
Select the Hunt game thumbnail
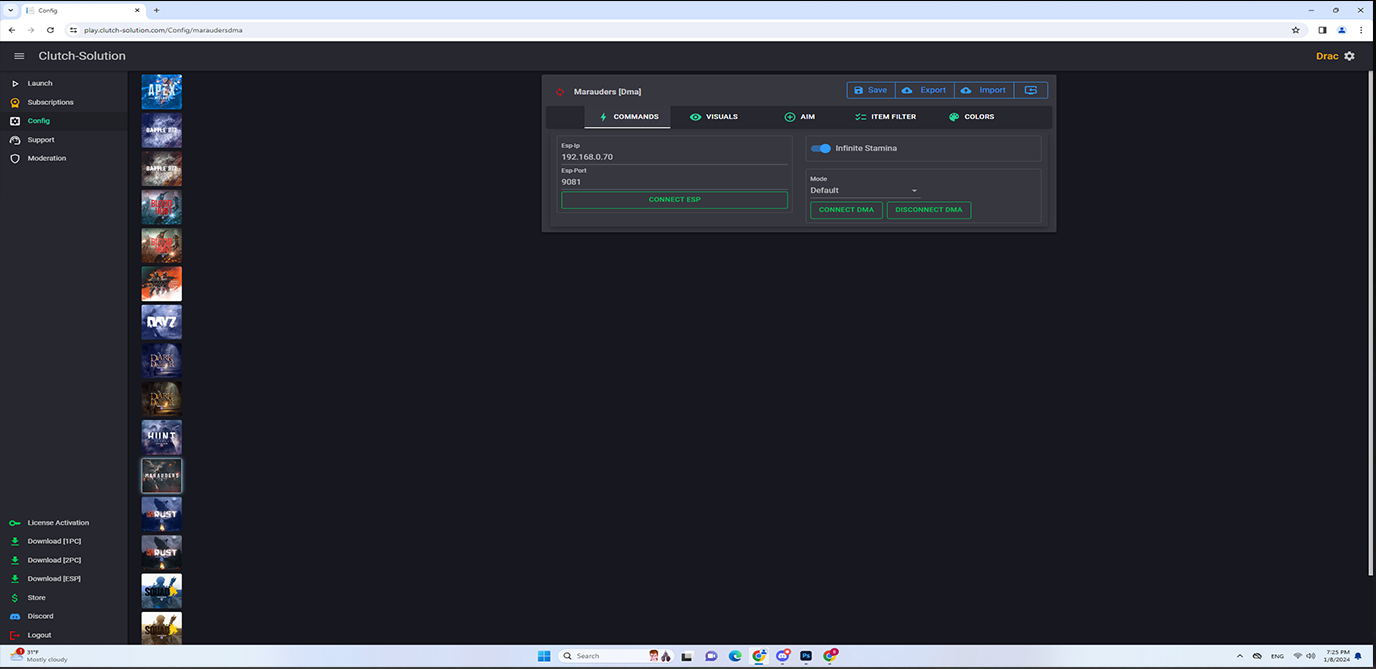(x=161, y=437)
